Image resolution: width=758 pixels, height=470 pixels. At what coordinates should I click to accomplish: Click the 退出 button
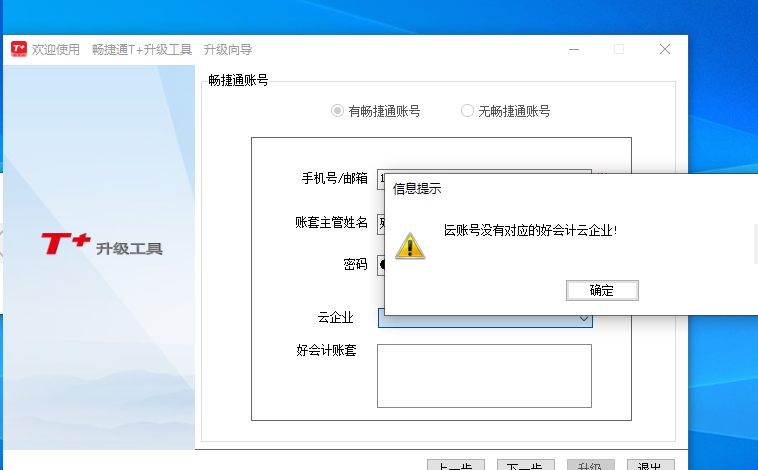click(x=650, y=465)
